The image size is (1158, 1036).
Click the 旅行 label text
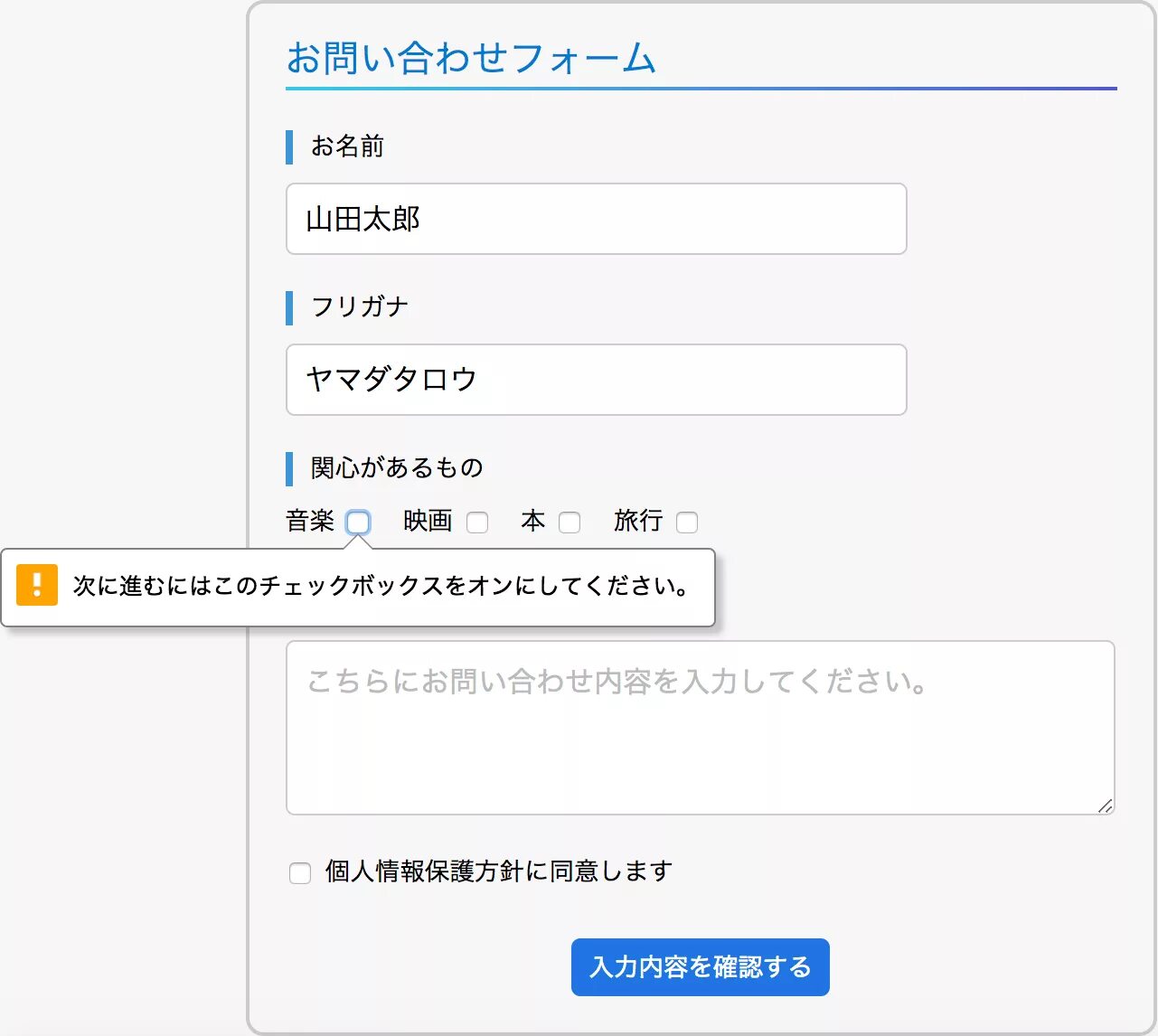click(637, 521)
